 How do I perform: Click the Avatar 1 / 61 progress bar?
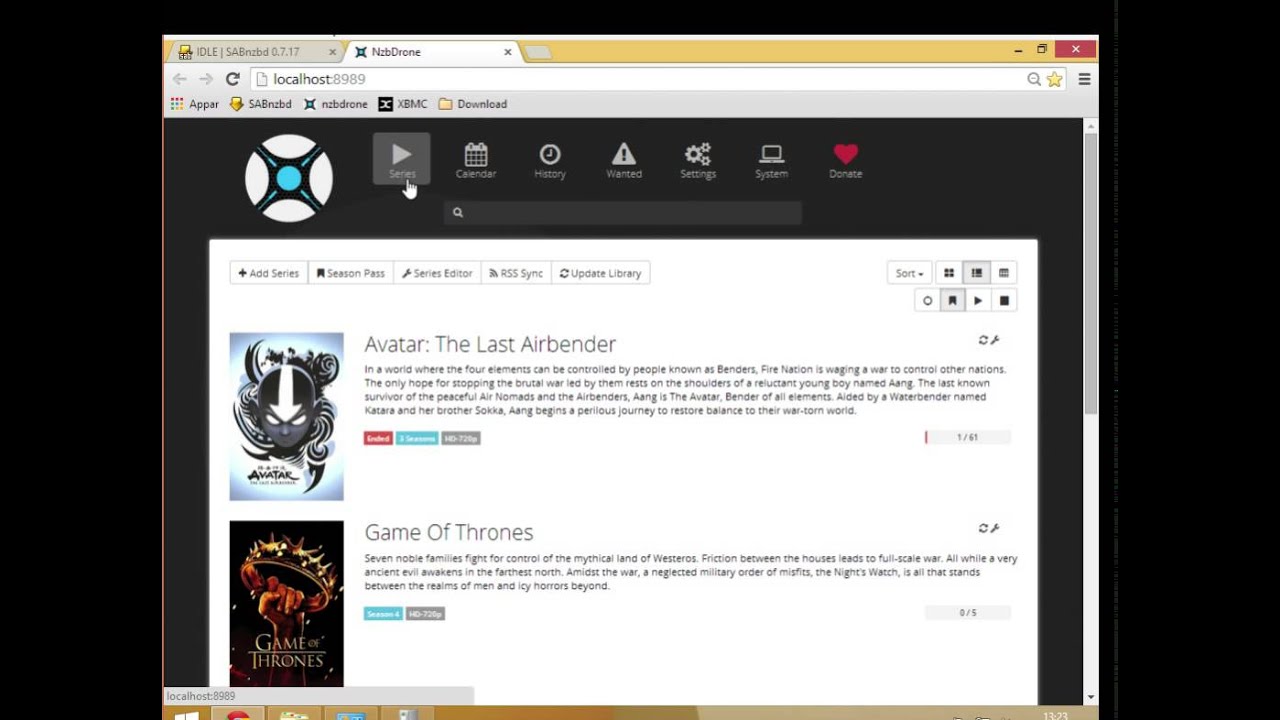[x=967, y=437]
